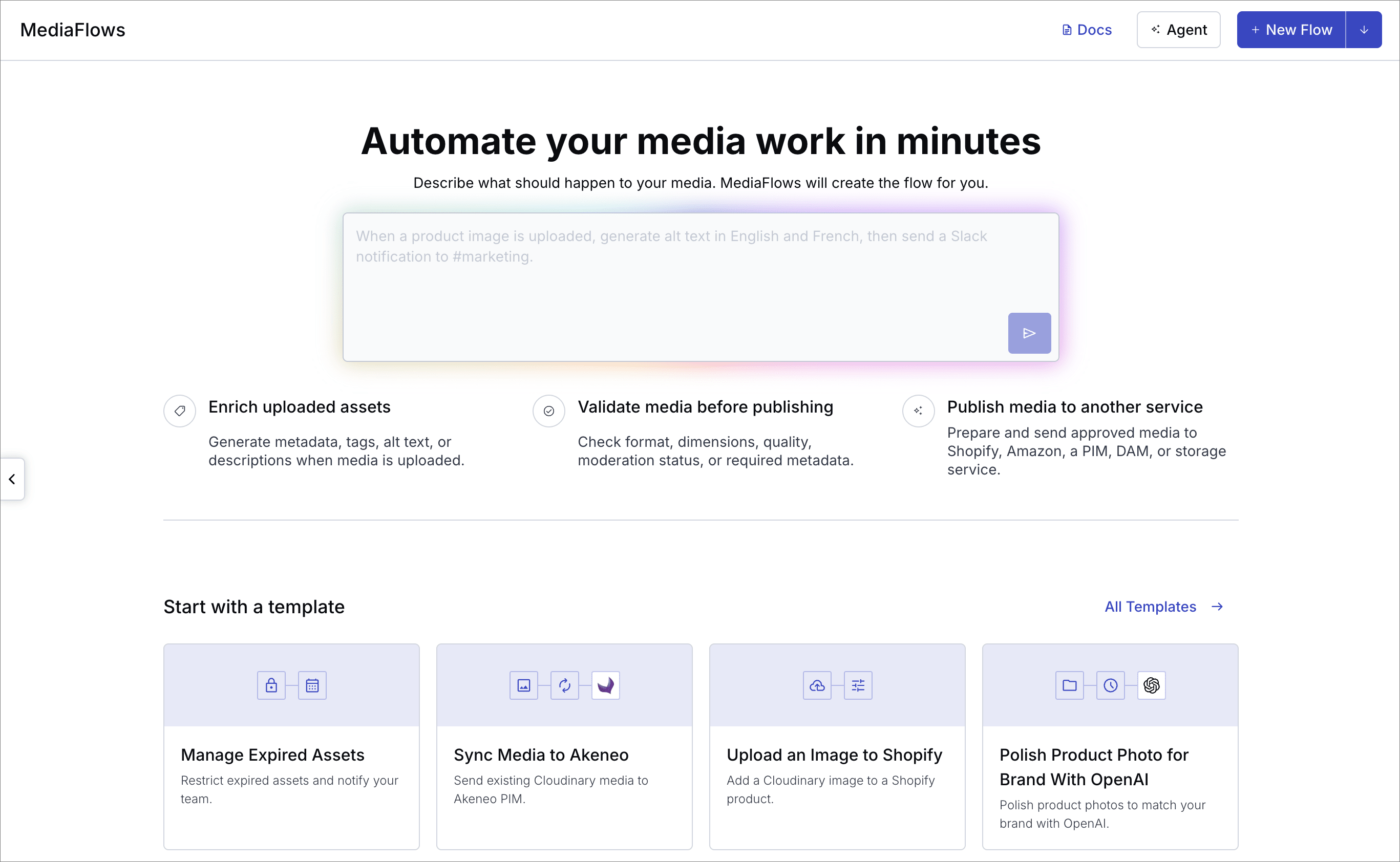Click the sparkle icon beside Publish media
Viewport: 1400px width, 862px height.
coord(918,411)
